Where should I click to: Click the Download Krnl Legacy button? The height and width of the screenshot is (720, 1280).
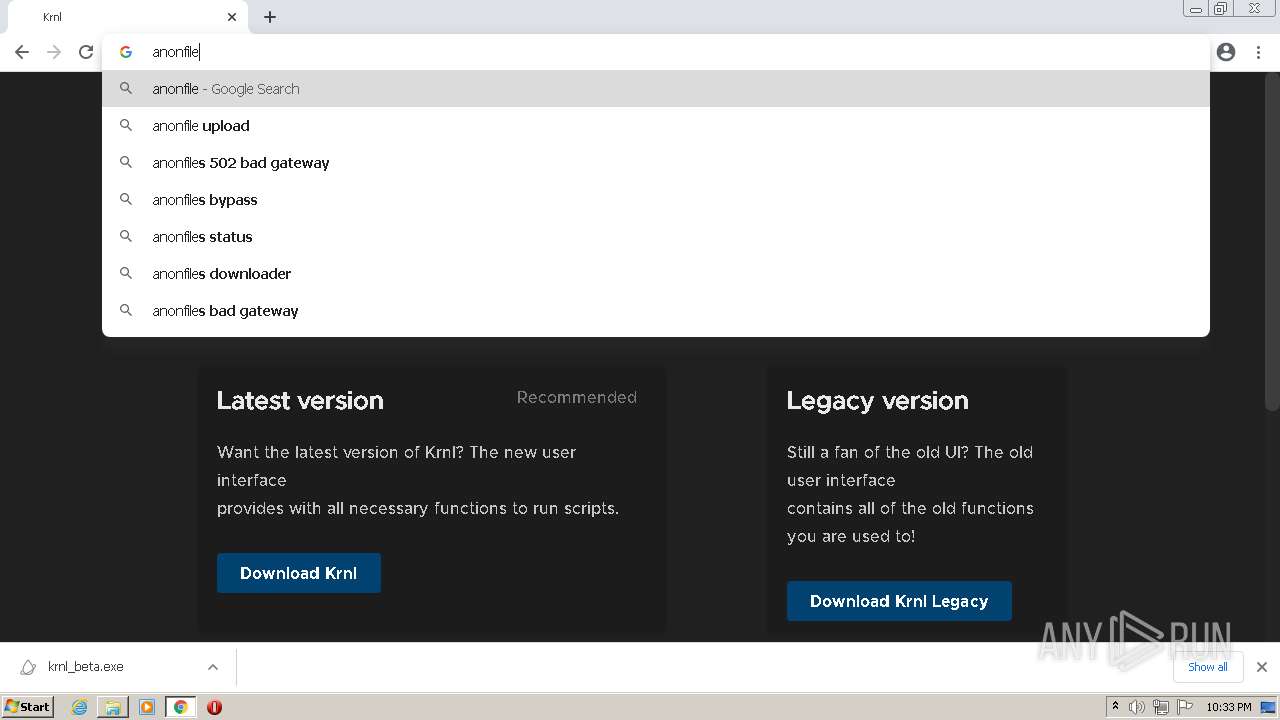click(899, 601)
